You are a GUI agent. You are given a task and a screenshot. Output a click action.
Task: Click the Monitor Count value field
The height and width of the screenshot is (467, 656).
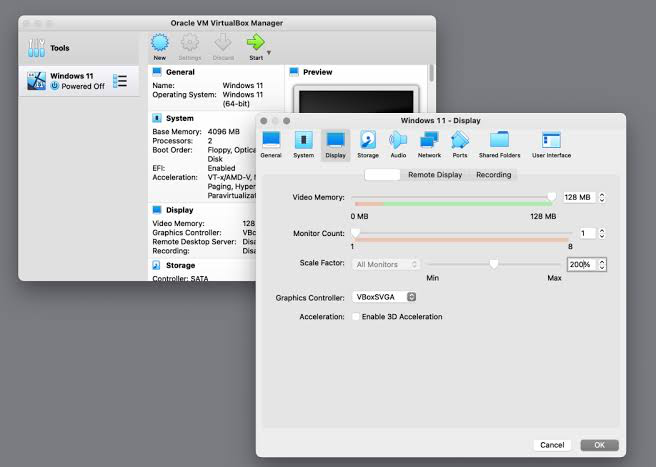[587, 233]
